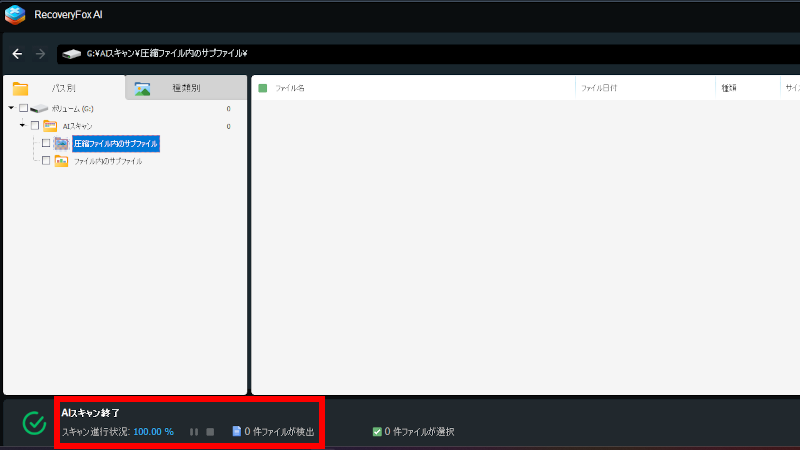Click the AIスキャン folder icon
This screenshot has height=450, width=800.
pos(50,126)
